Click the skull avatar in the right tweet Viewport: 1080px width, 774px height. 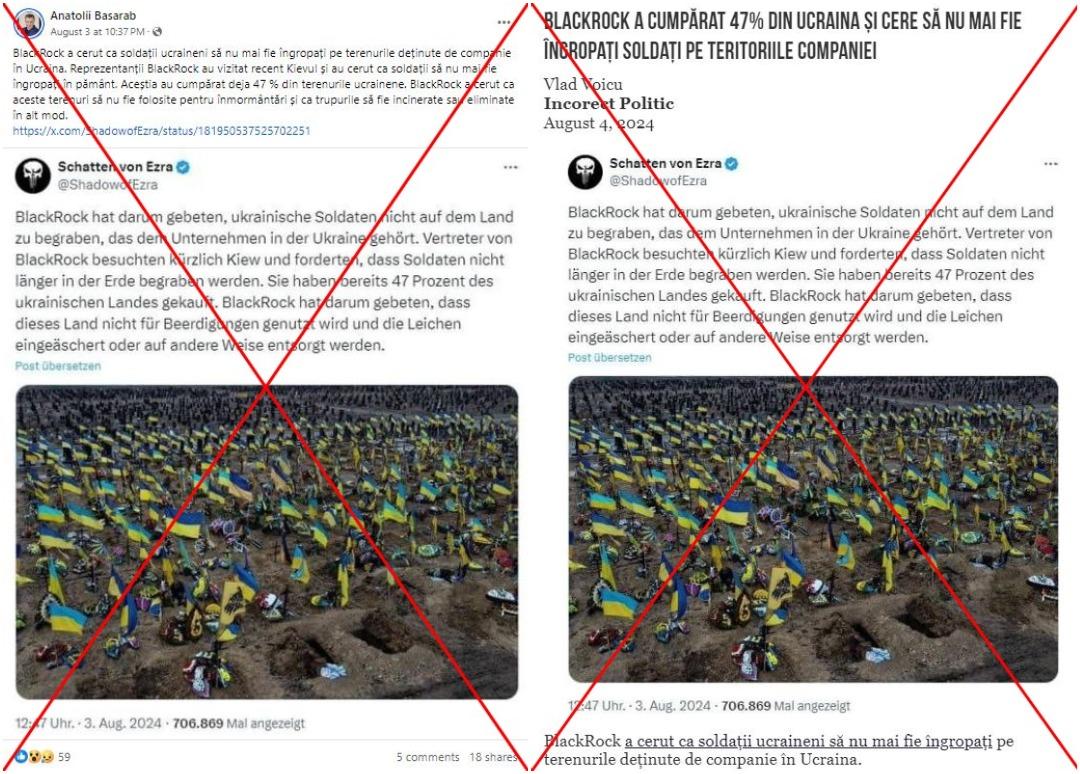click(x=585, y=171)
